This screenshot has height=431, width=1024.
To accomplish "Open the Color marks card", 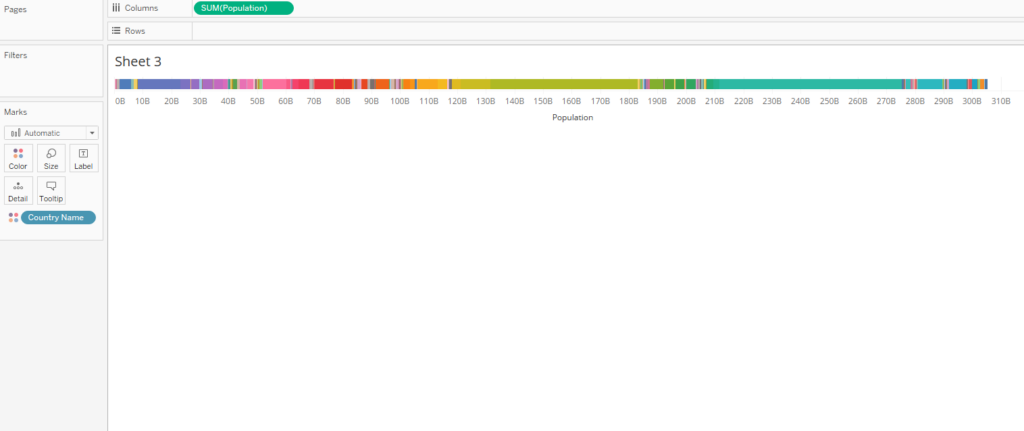I will coord(18,158).
